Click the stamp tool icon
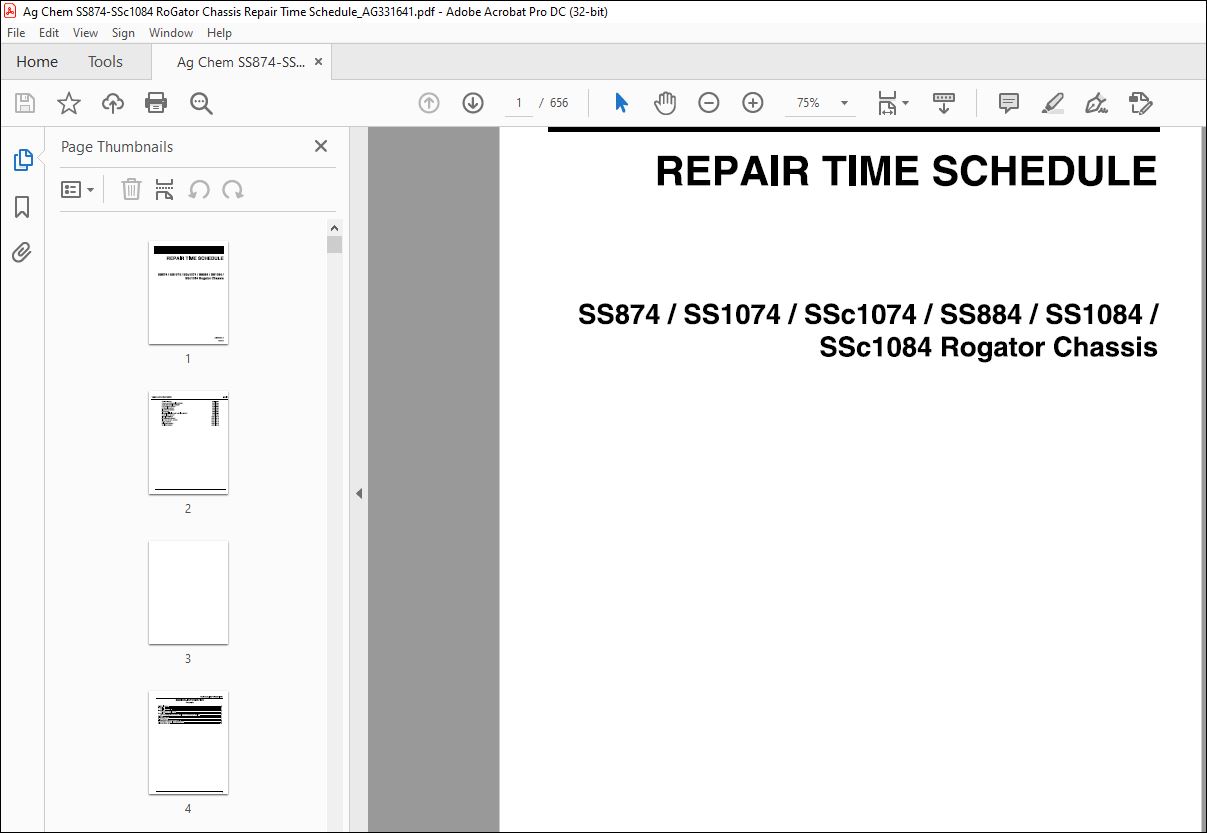Image resolution: width=1207 pixels, height=833 pixels. [x=1141, y=103]
